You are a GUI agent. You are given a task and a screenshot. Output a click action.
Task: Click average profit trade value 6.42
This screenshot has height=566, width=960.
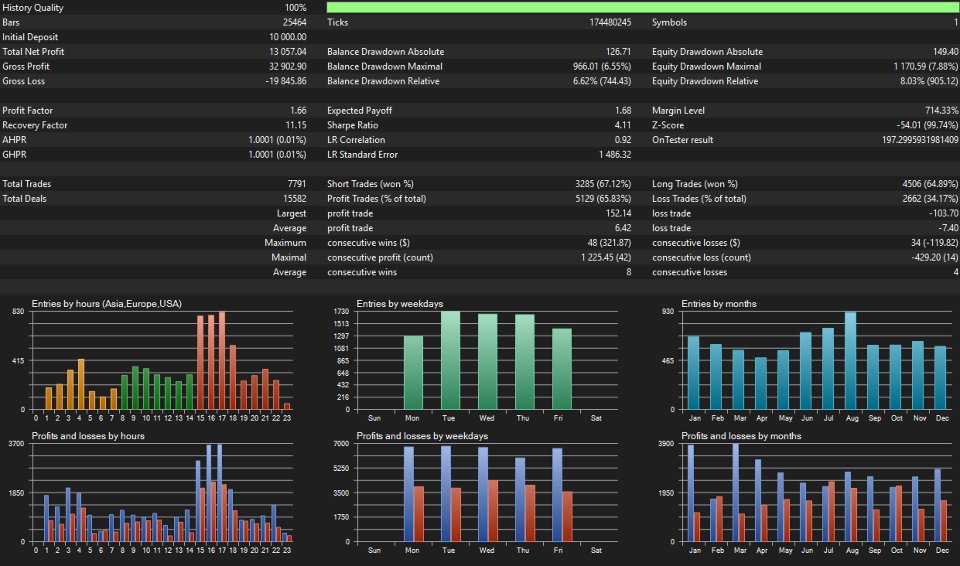pos(623,228)
